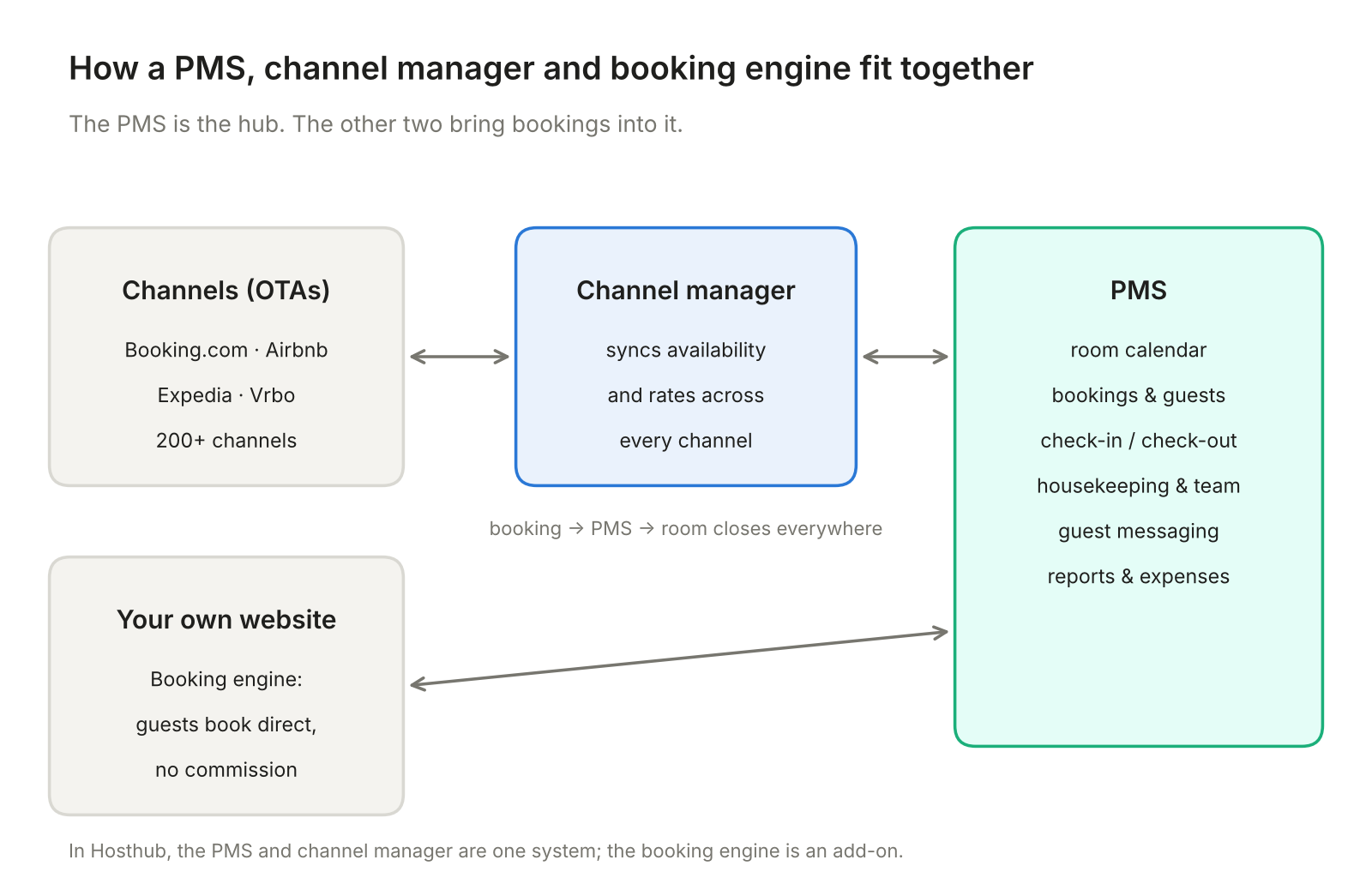Select the "200+ channels" text
Image resolution: width=1372 pixels, height=878 pixels.
[226, 441]
